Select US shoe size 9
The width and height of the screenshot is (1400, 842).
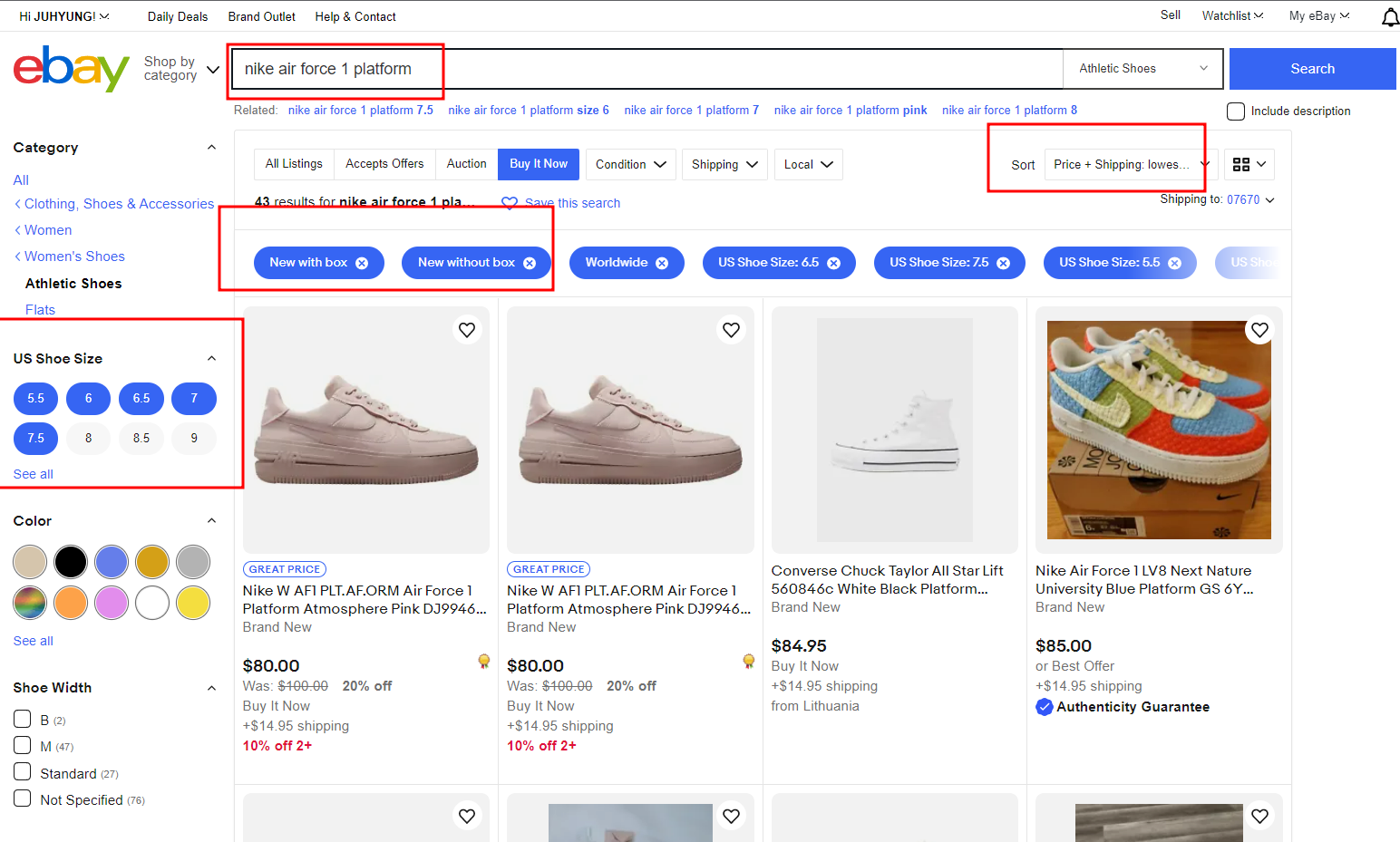[x=194, y=439]
